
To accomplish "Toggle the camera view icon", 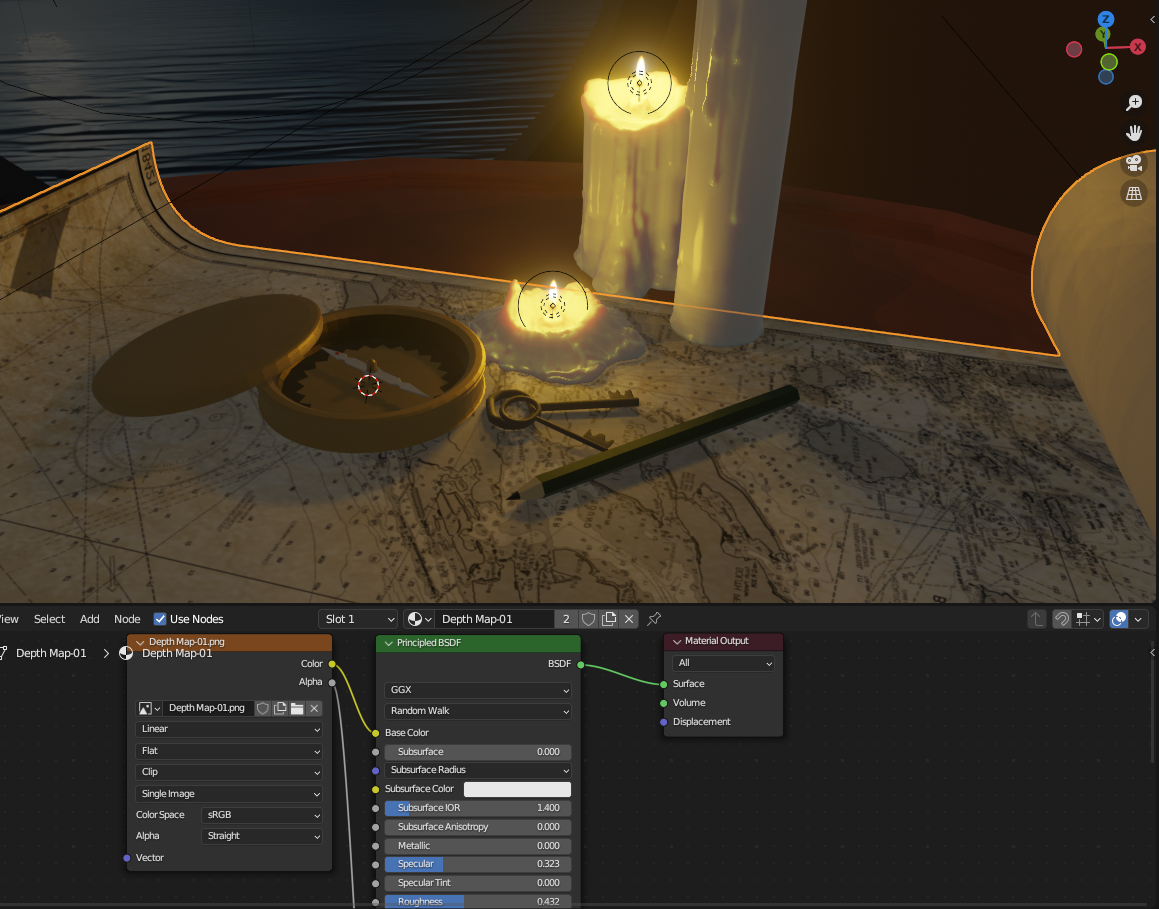I will tap(1134, 163).
